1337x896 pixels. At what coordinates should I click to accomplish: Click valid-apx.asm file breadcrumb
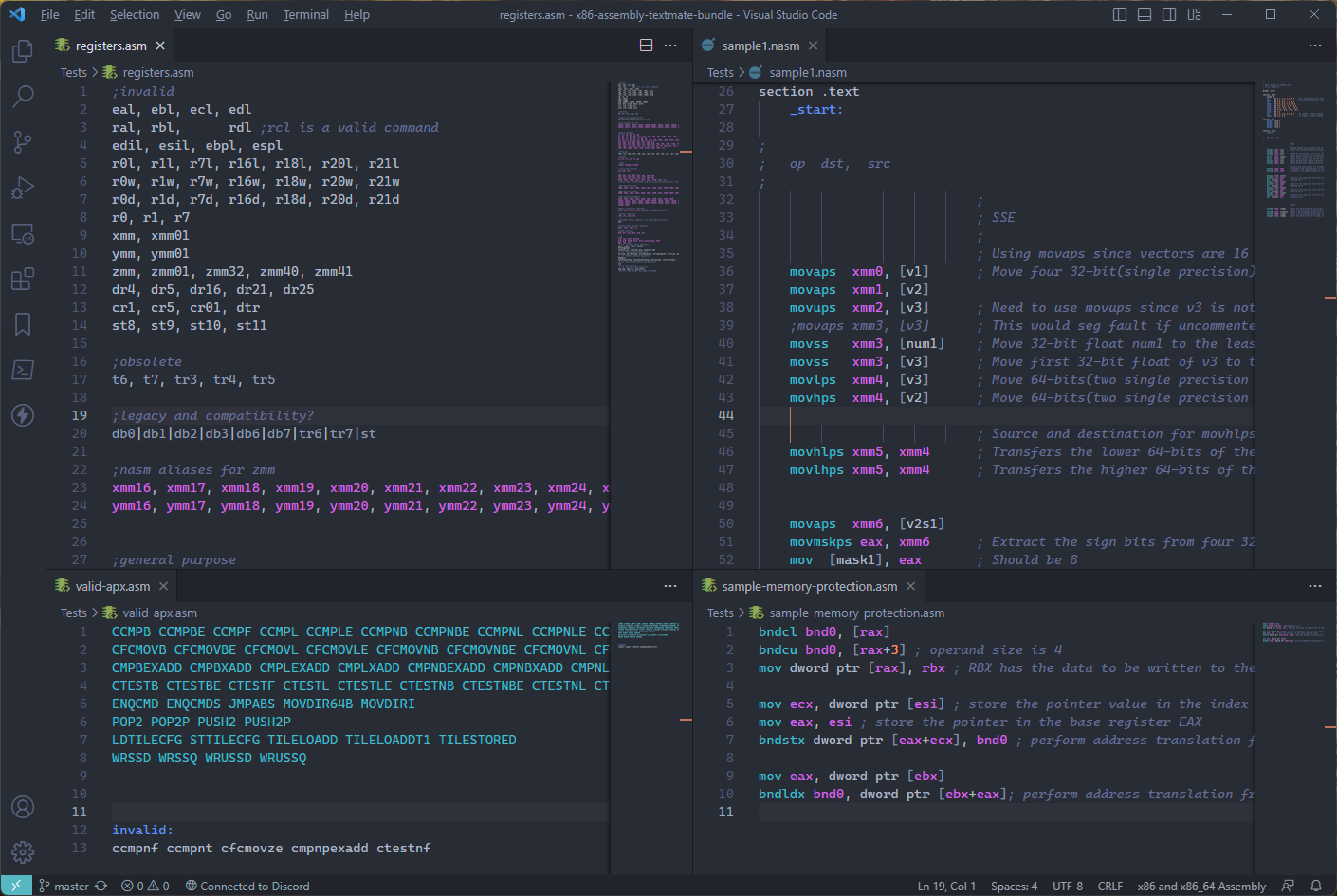[x=159, y=613]
